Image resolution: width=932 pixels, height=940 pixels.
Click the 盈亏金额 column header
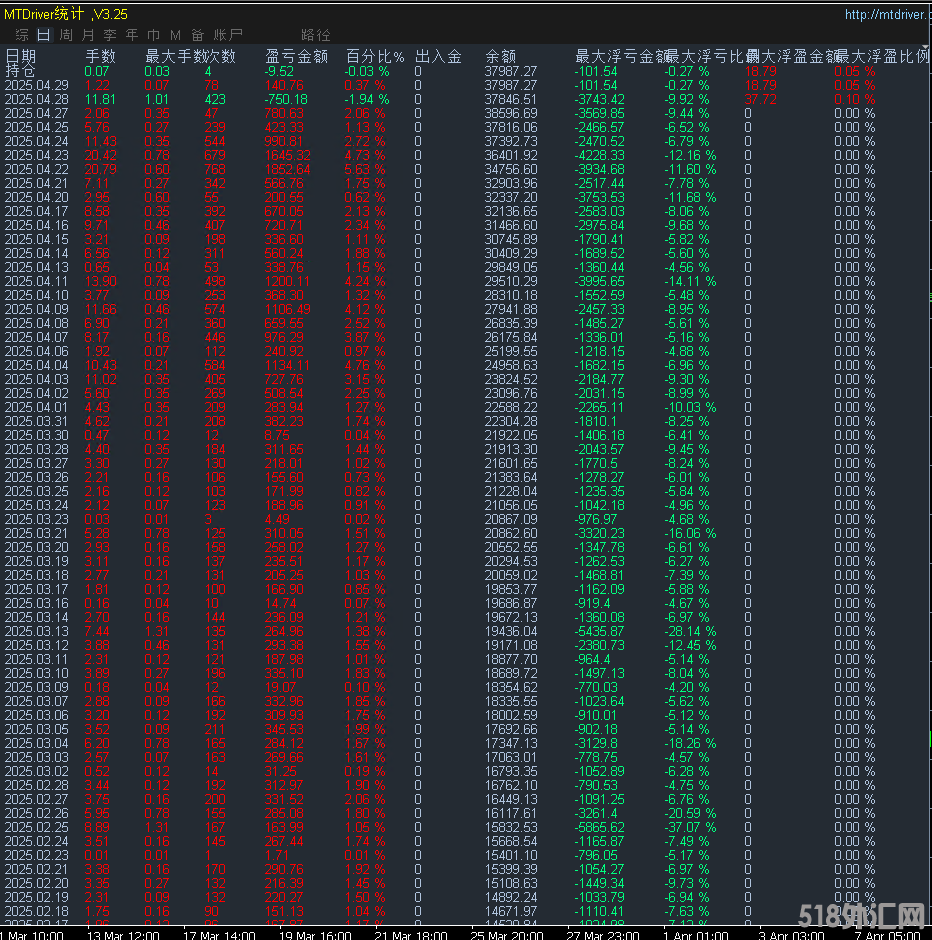[x=296, y=57]
